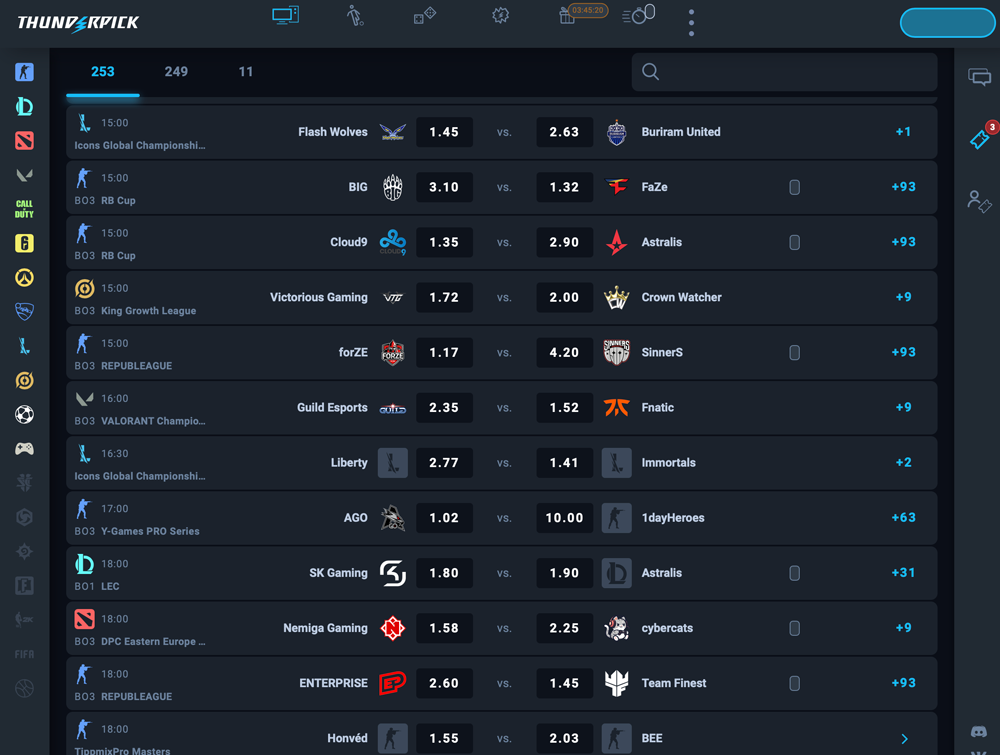Expand +93 markets for Cloud9 vs Astralis
The width and height of the screenshot is (1000, 755).
903,242
